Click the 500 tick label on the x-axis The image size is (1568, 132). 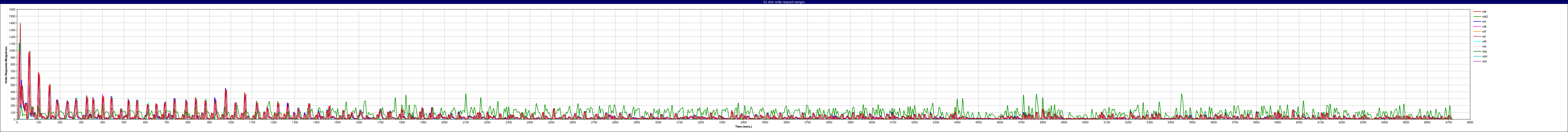click(x=124, y=123)
